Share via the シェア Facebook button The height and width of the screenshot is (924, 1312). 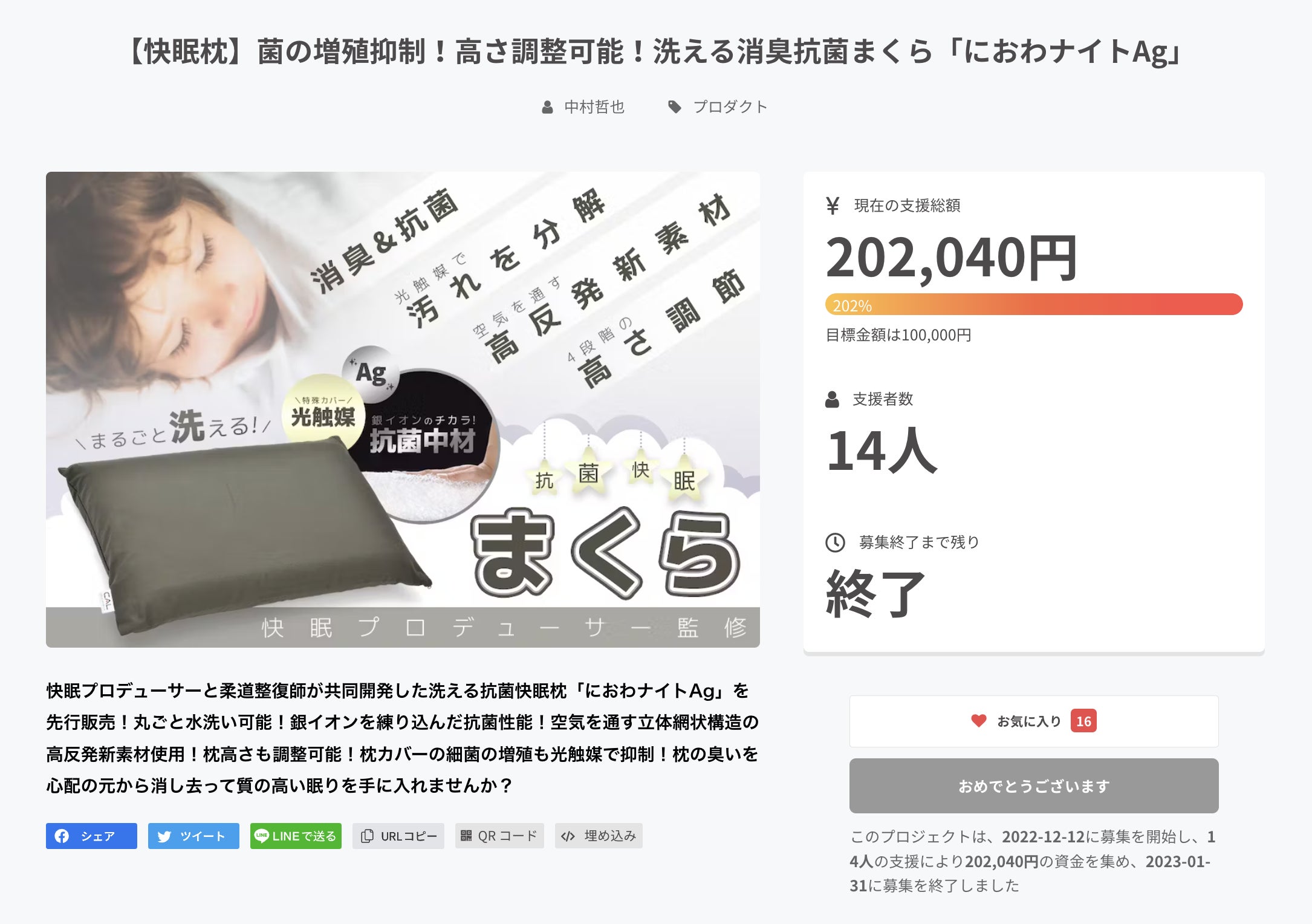click(91, 836)
